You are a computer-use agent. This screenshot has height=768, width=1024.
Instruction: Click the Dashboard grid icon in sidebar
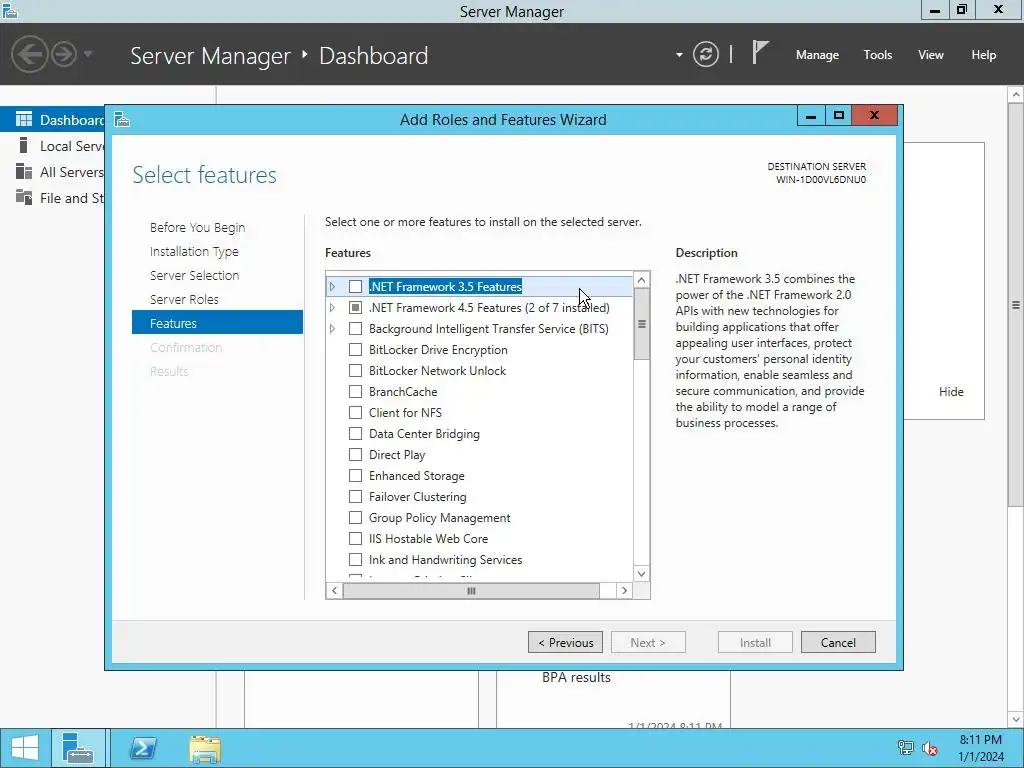click(x=24, y=119)
